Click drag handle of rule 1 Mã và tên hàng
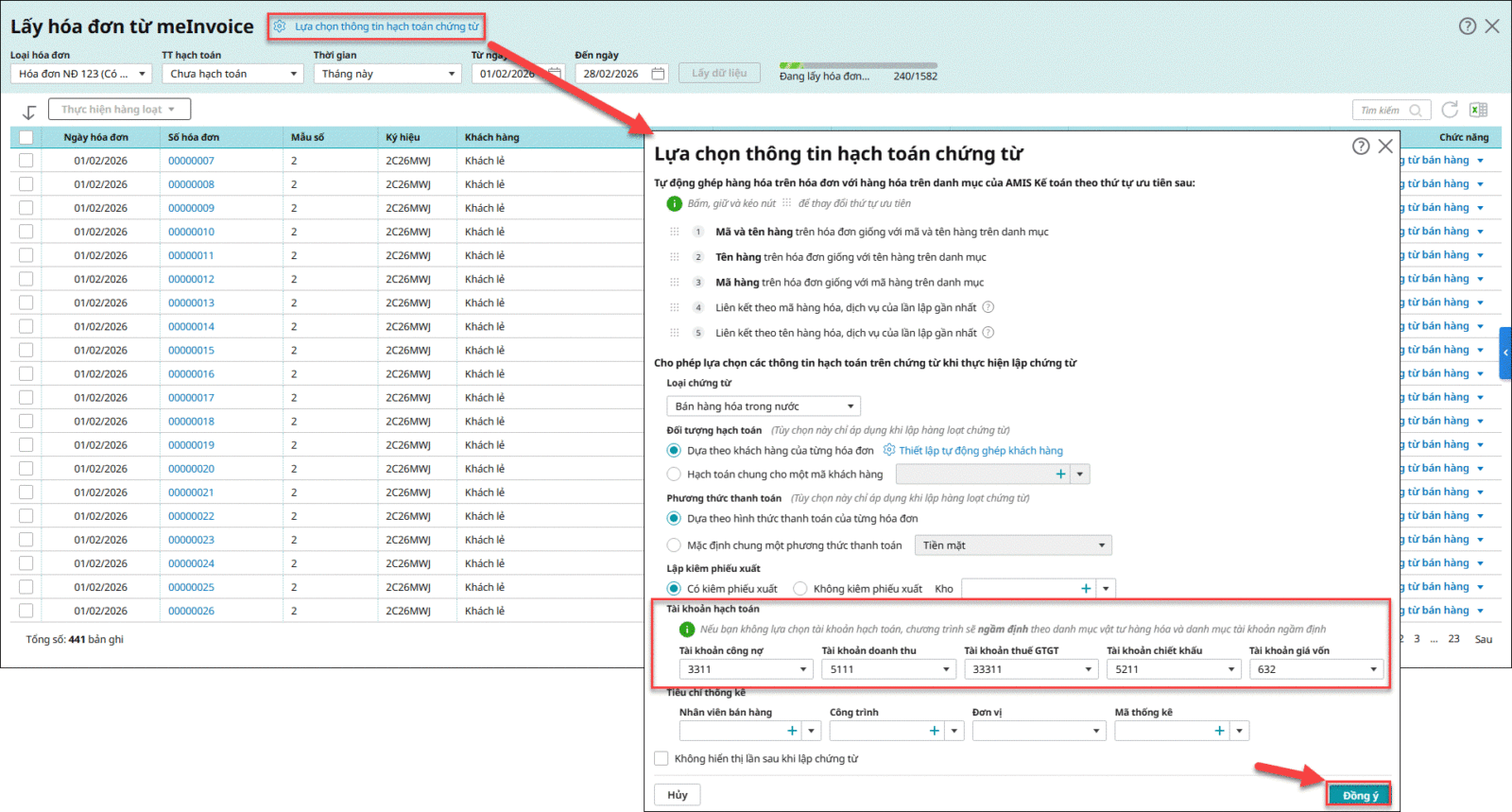 tap(675, 232)
